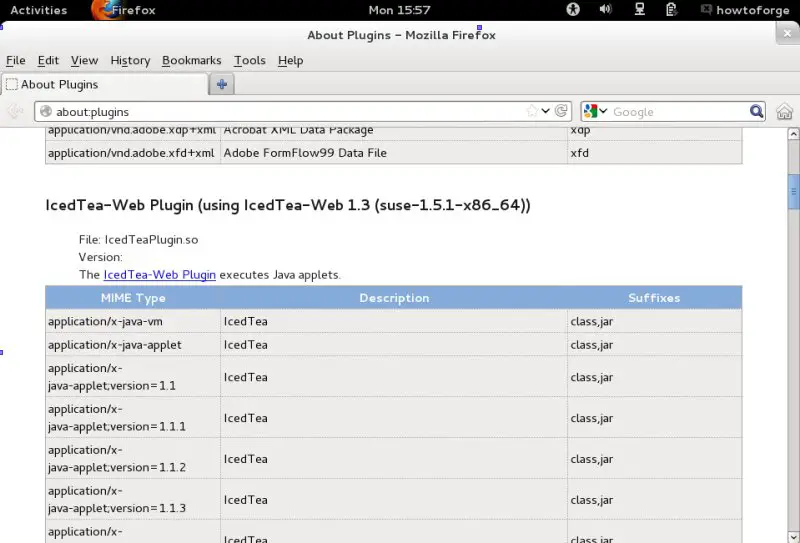Screen dimensions: 800x543
Task: Open the clock showing Mon 15:57
Action: 399,10
